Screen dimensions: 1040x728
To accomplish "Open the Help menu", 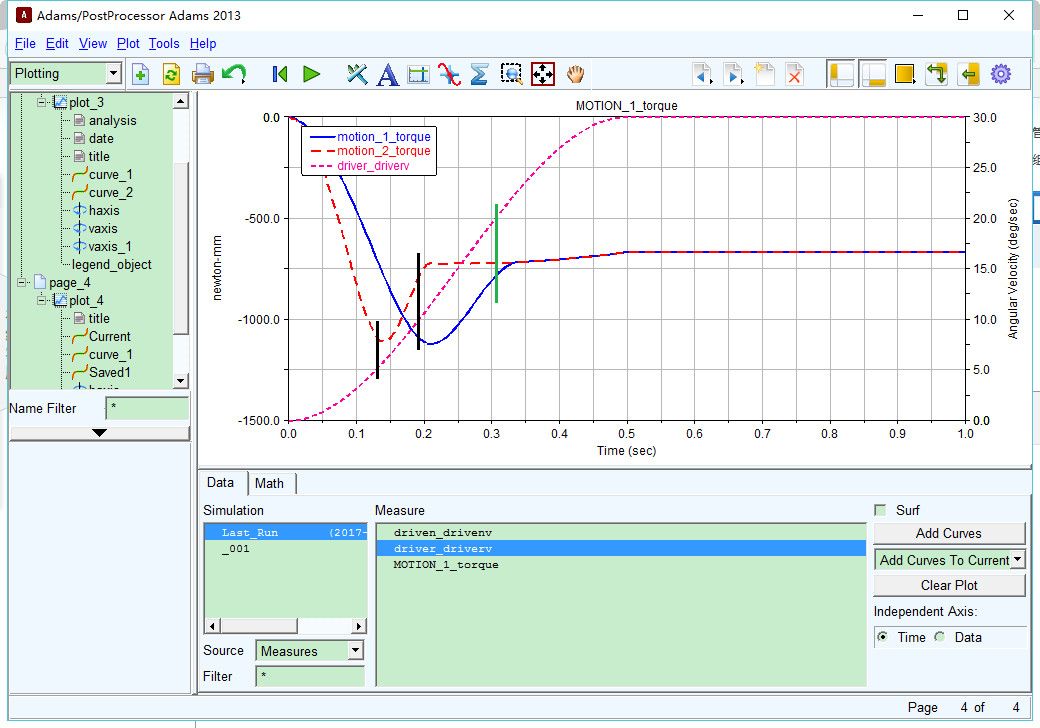I will tap(203, 44).
